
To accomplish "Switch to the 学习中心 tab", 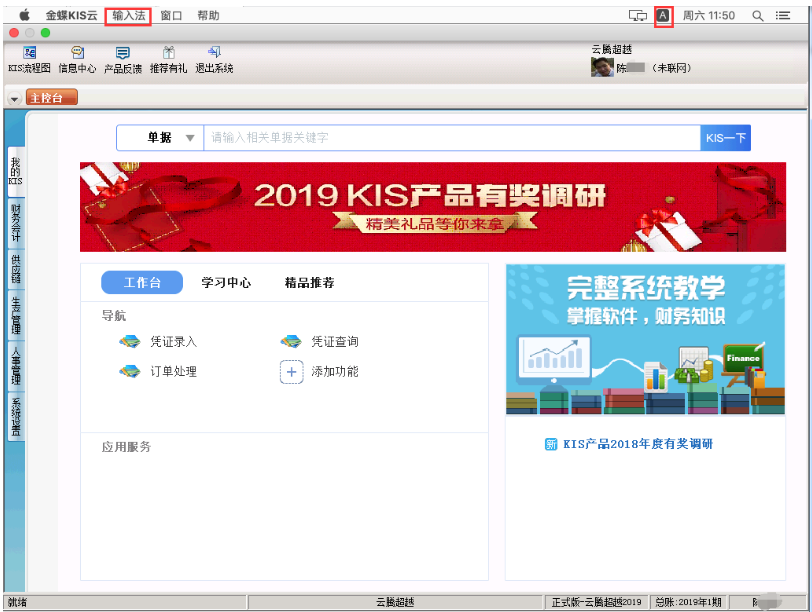I will (226, 283).
